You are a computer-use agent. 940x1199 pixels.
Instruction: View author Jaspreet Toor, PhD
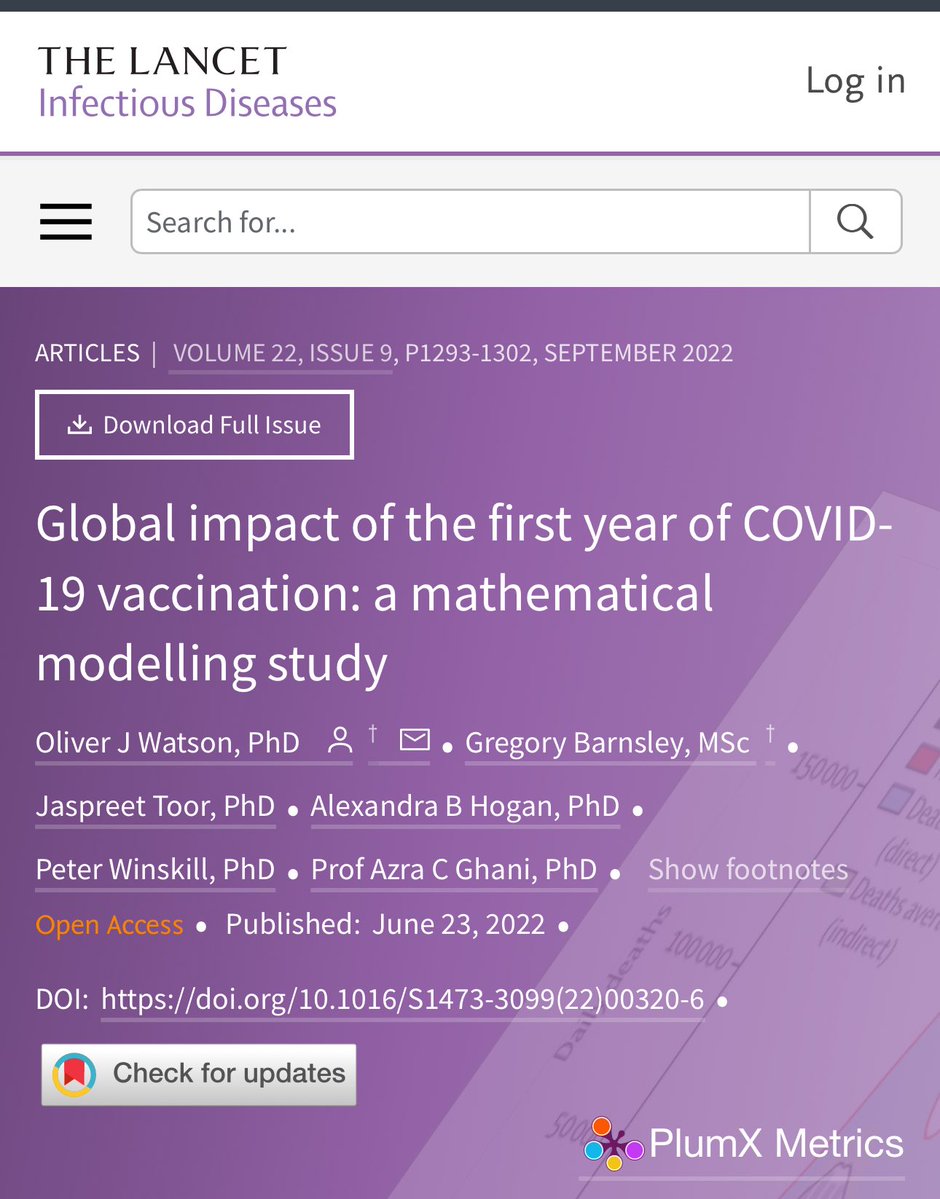tap(155, 807)
